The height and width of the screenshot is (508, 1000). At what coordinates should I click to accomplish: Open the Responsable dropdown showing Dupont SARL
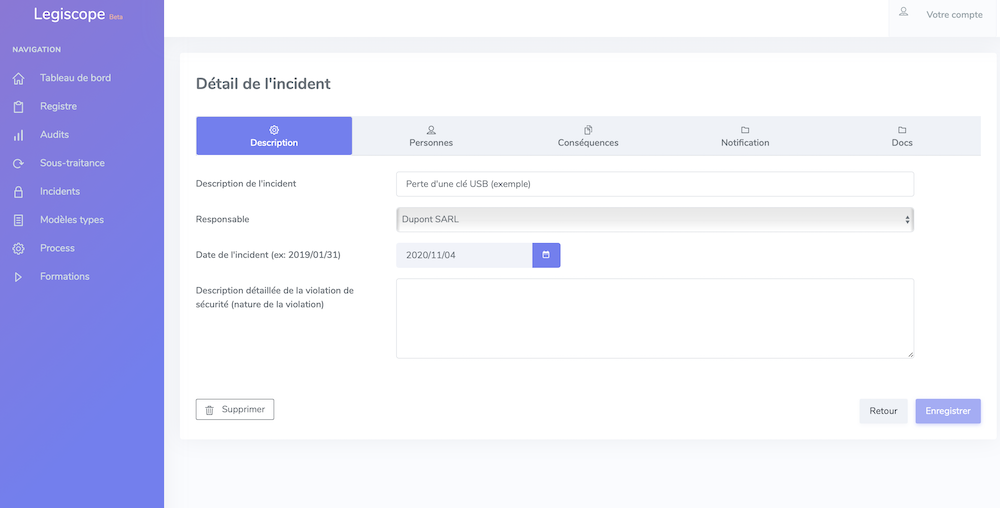click(654, 219)
